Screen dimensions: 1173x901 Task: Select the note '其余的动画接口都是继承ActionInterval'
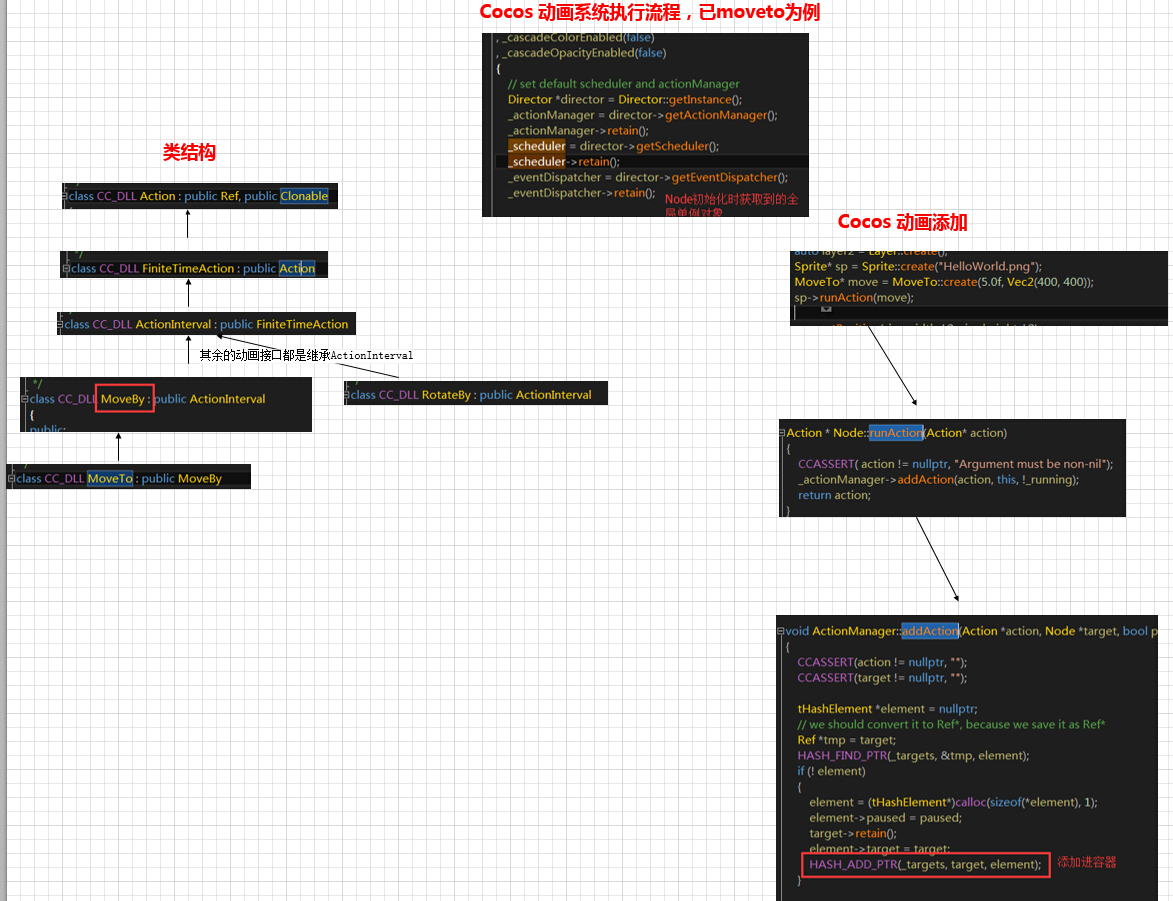(x=306, y=355)
